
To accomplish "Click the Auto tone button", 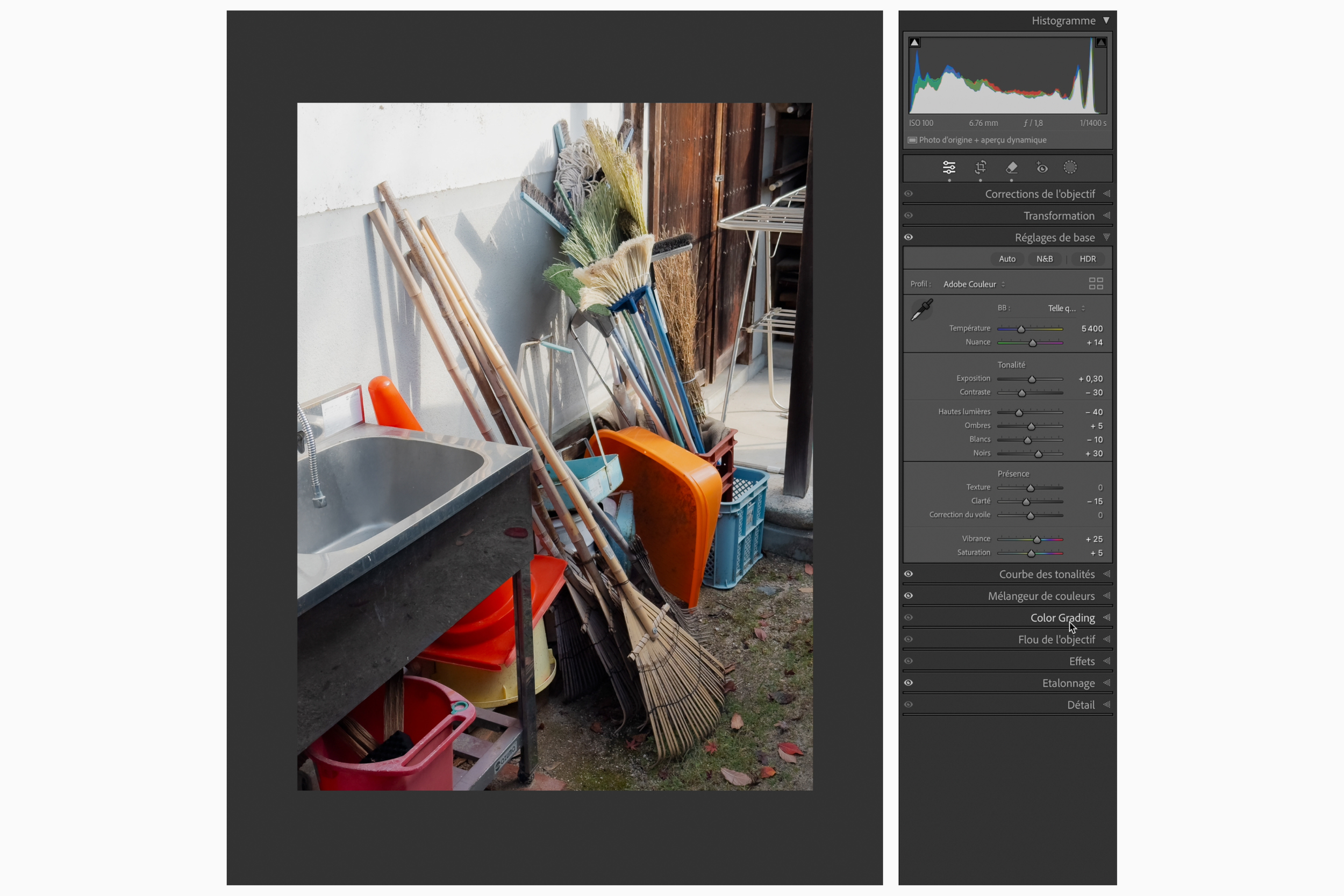I will (1007, 259).
